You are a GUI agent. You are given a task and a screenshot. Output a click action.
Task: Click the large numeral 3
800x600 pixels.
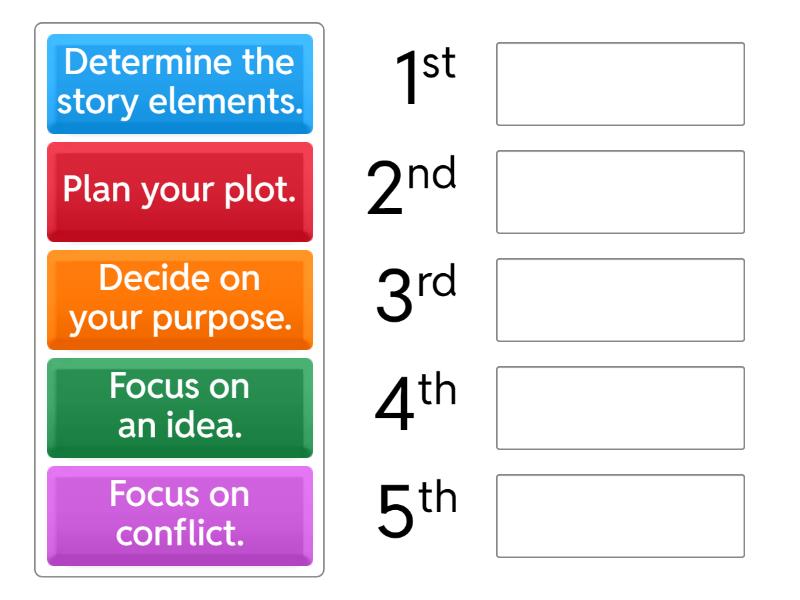coord(394,298)
